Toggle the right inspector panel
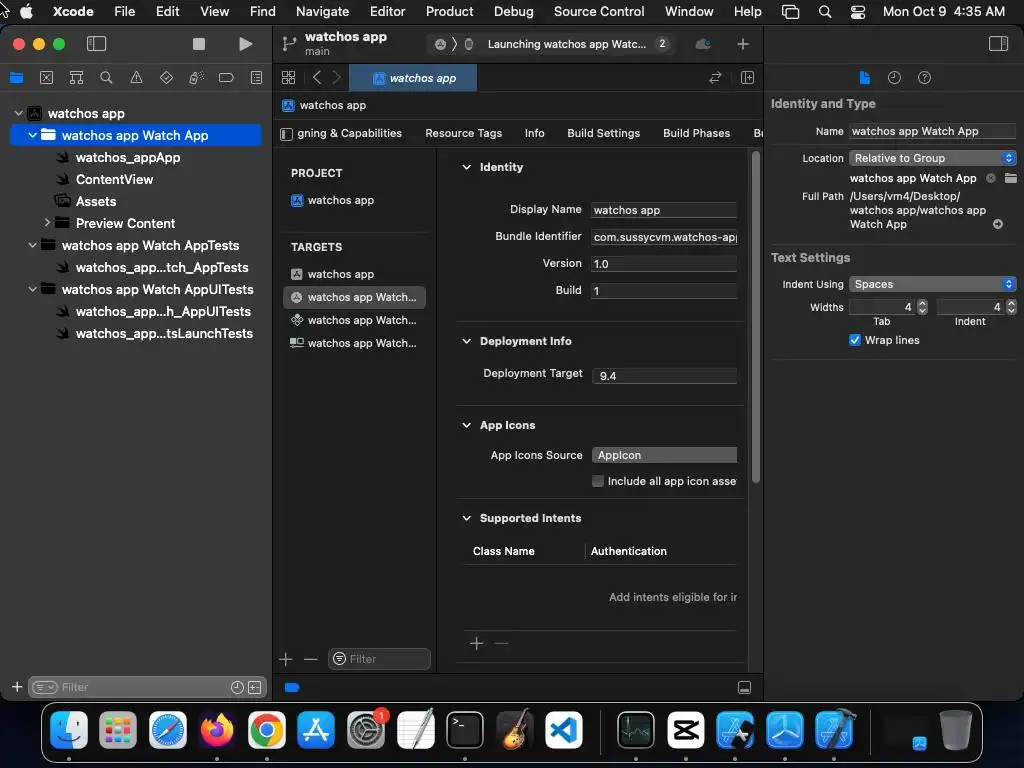This screenshot has height=768, width=1024. pyautogui.click(x=998, y=44)
